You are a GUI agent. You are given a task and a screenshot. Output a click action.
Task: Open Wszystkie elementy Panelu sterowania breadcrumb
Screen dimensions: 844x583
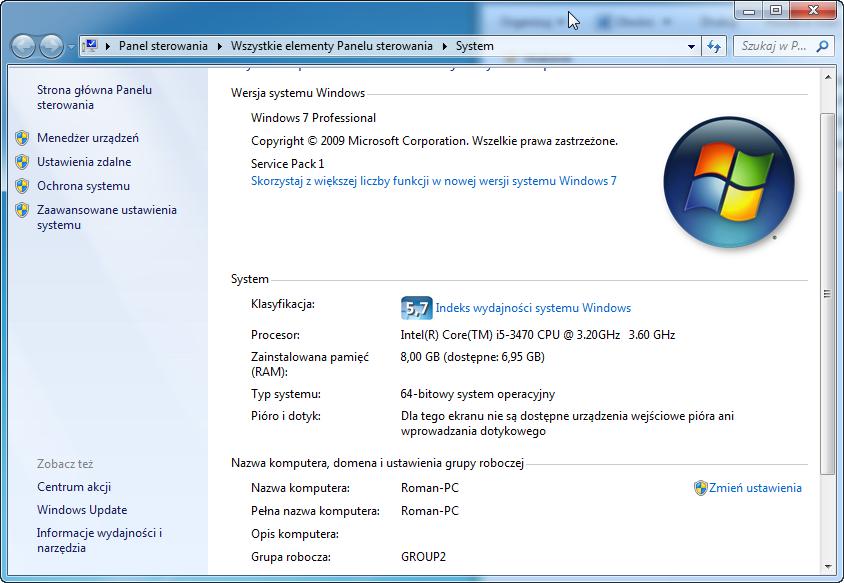pyautogui.click(x=332, y=46)
